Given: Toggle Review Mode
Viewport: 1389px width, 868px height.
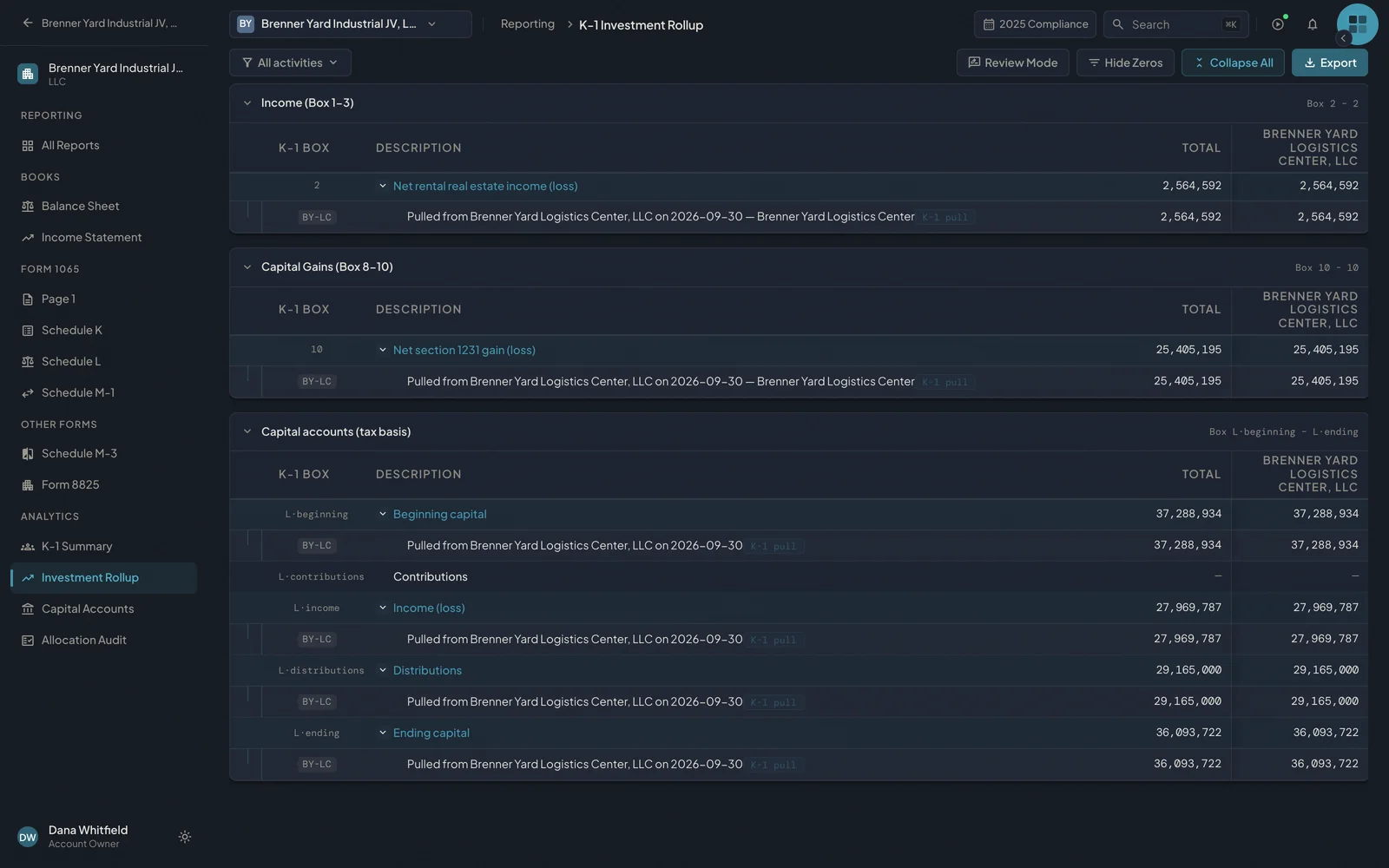Looking at the screenshot, I should [1013, 62].
